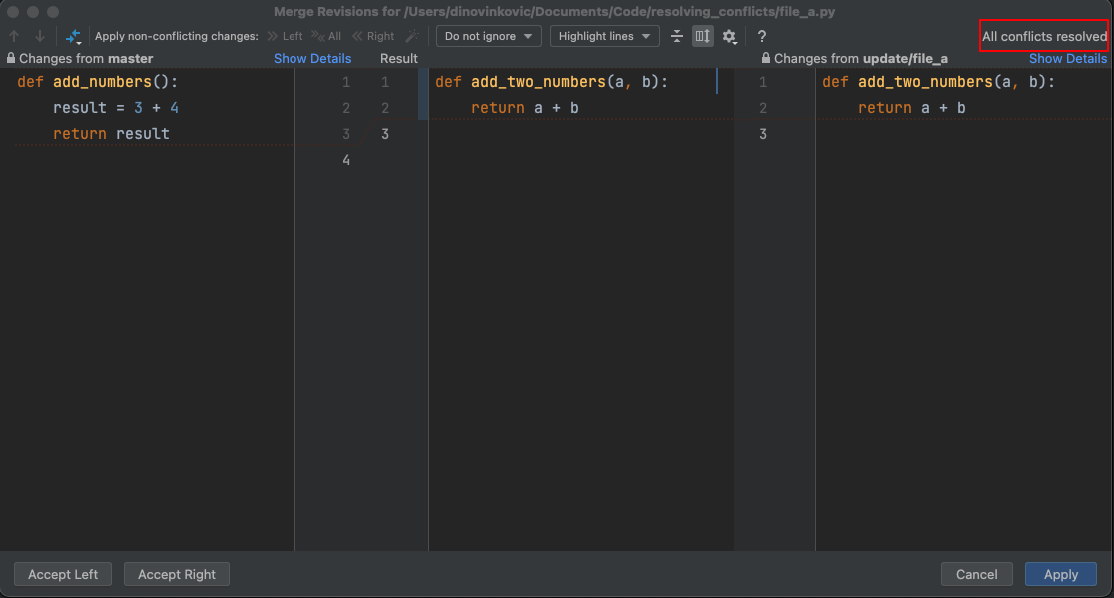Image resolution: width=1114 pixels, height=598 pixels.
Task: Toggle synchronized scrolling between panes
Action: point(702,35)
